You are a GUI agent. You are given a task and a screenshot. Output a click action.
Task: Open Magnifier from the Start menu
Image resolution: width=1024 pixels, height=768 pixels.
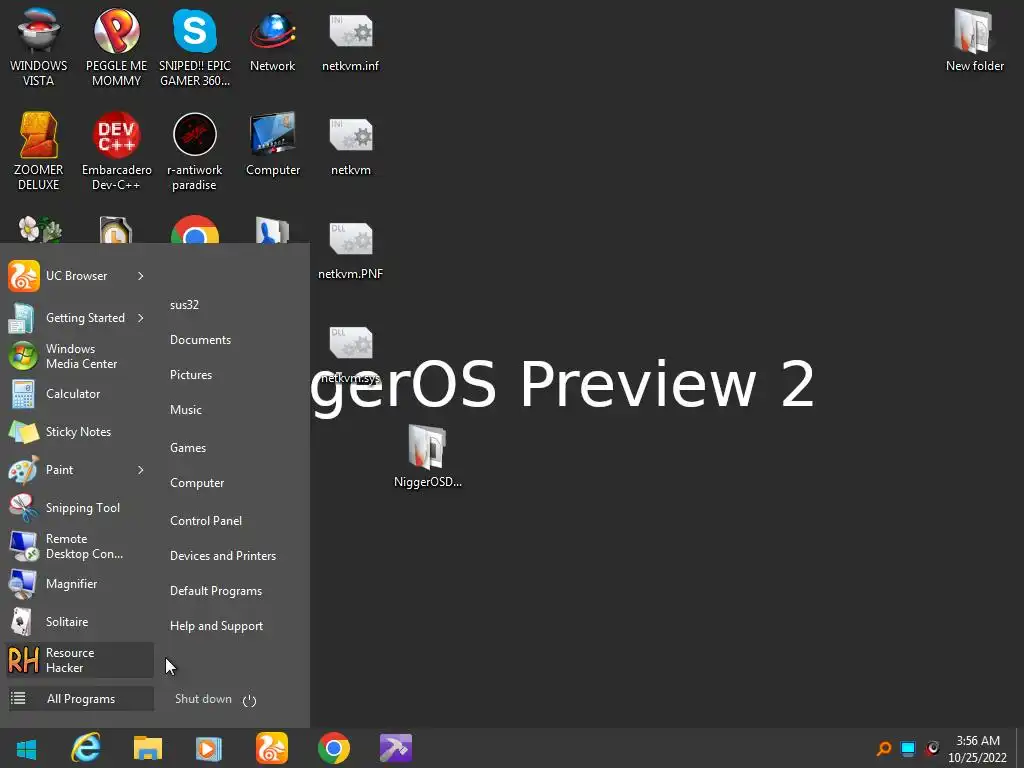click(80, 584)
